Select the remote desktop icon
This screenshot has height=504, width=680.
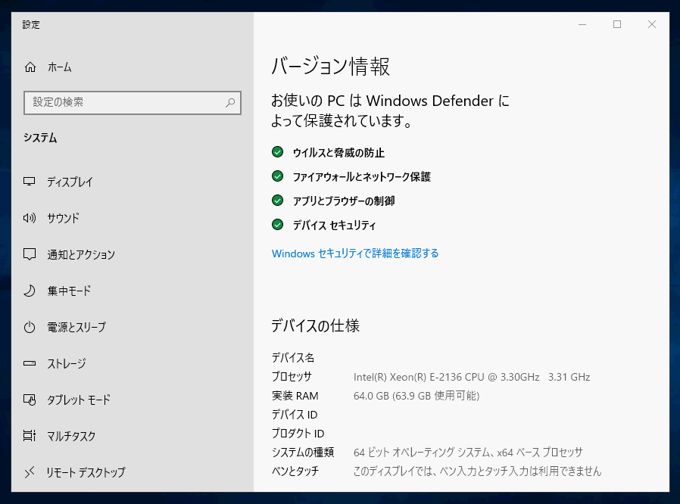pos(29,472)
